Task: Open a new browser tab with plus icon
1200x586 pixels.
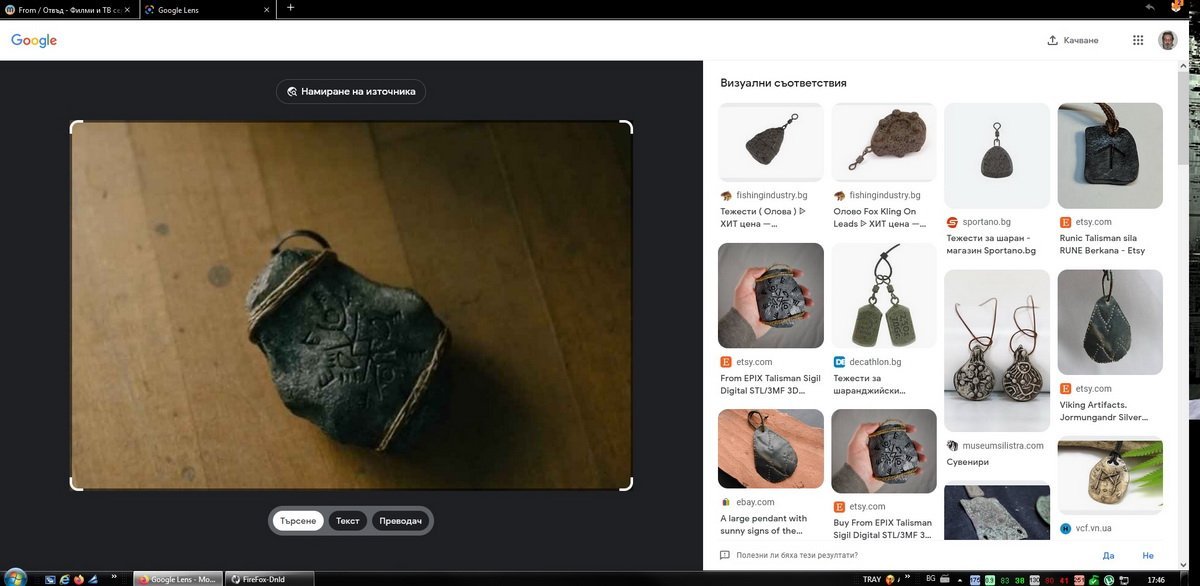Action: (x=290, y=8)
